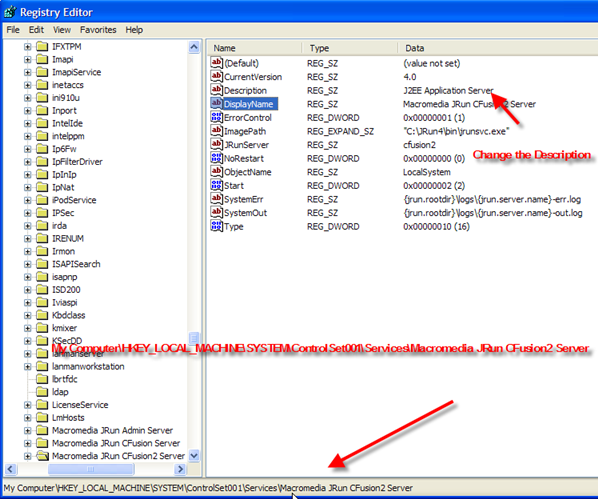Sort values by Data column header
The width and height of the screenshot is (598, 499).
click(x=498, y=48)
